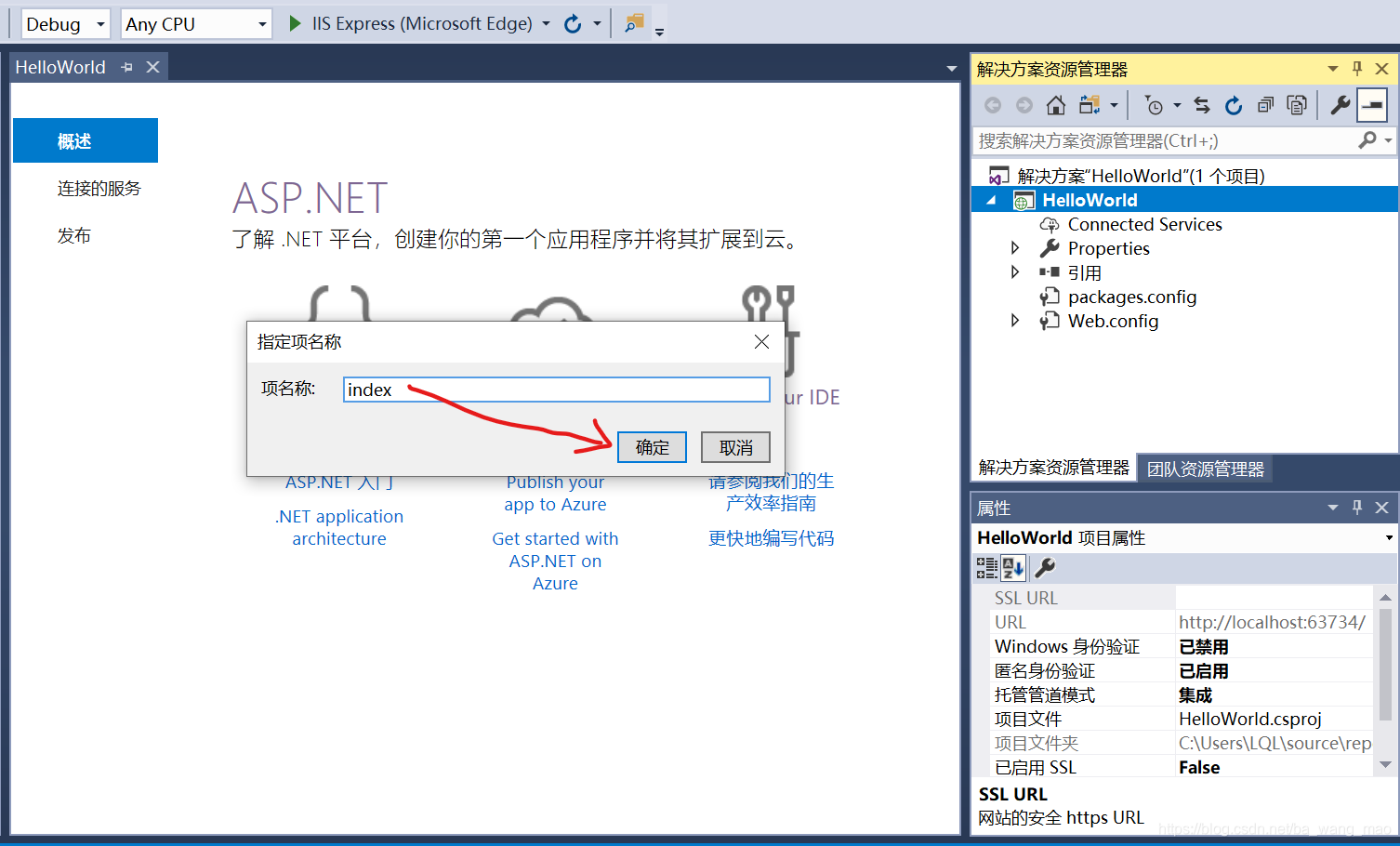Click the Solution Explorer auto-hide pin icon
This screenshot has width=1400, height=846.
coord(1357,69)
